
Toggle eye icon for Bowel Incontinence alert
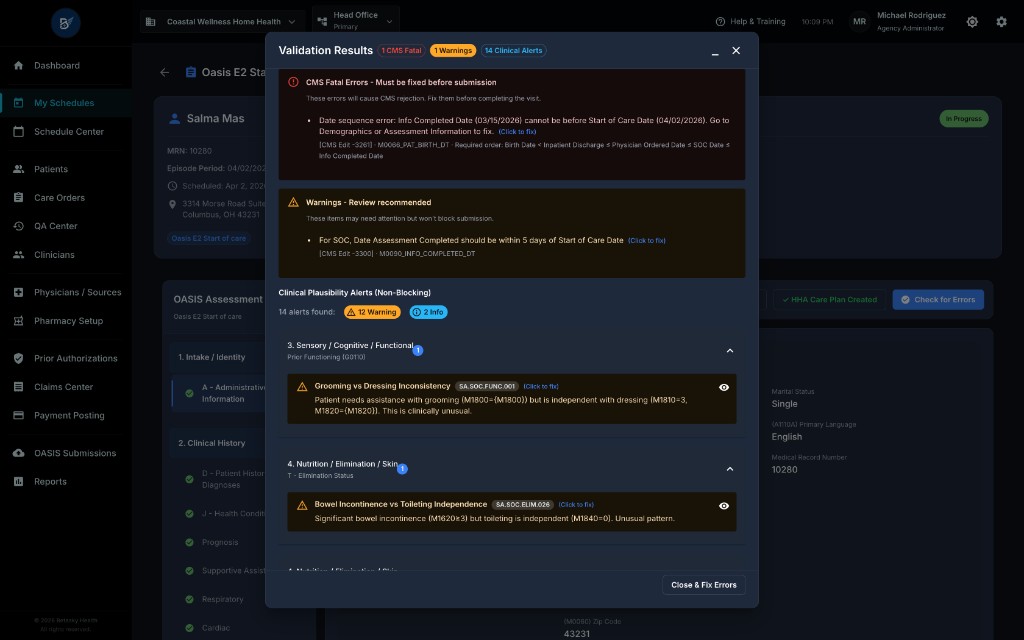click(724, 505)
